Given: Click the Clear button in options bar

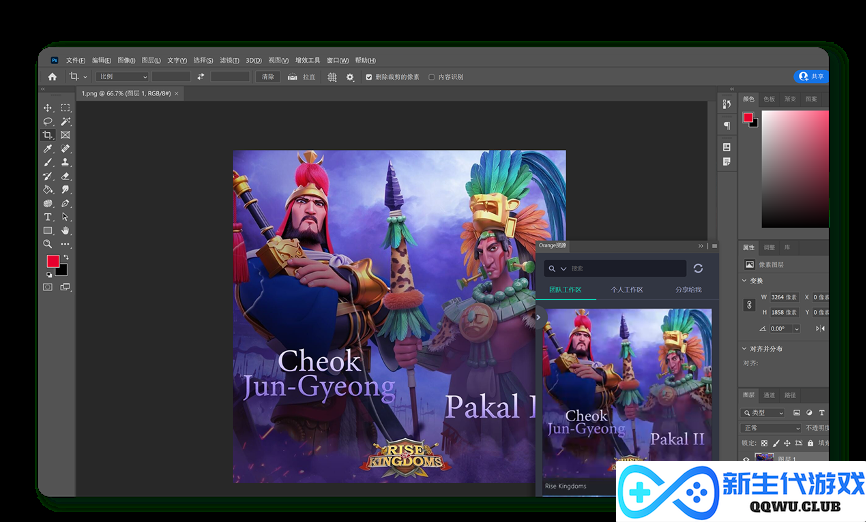Looking at the screenshot, I should pos(268,77).
